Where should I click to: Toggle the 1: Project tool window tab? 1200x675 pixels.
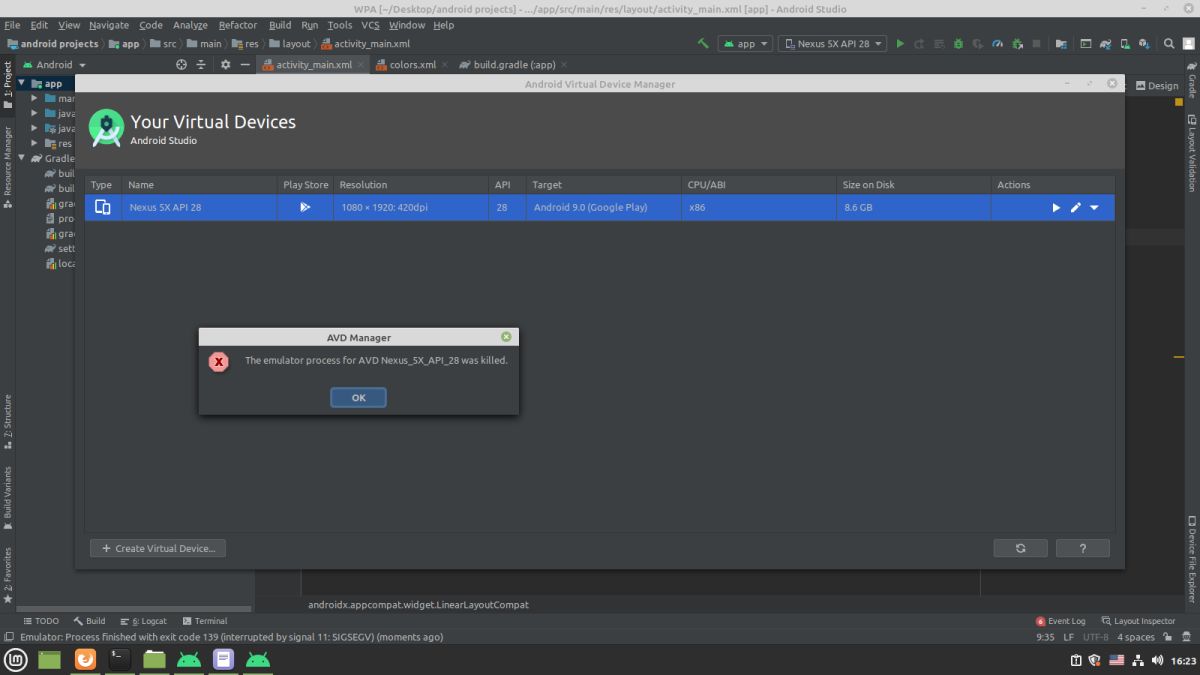tap(8, 85)
